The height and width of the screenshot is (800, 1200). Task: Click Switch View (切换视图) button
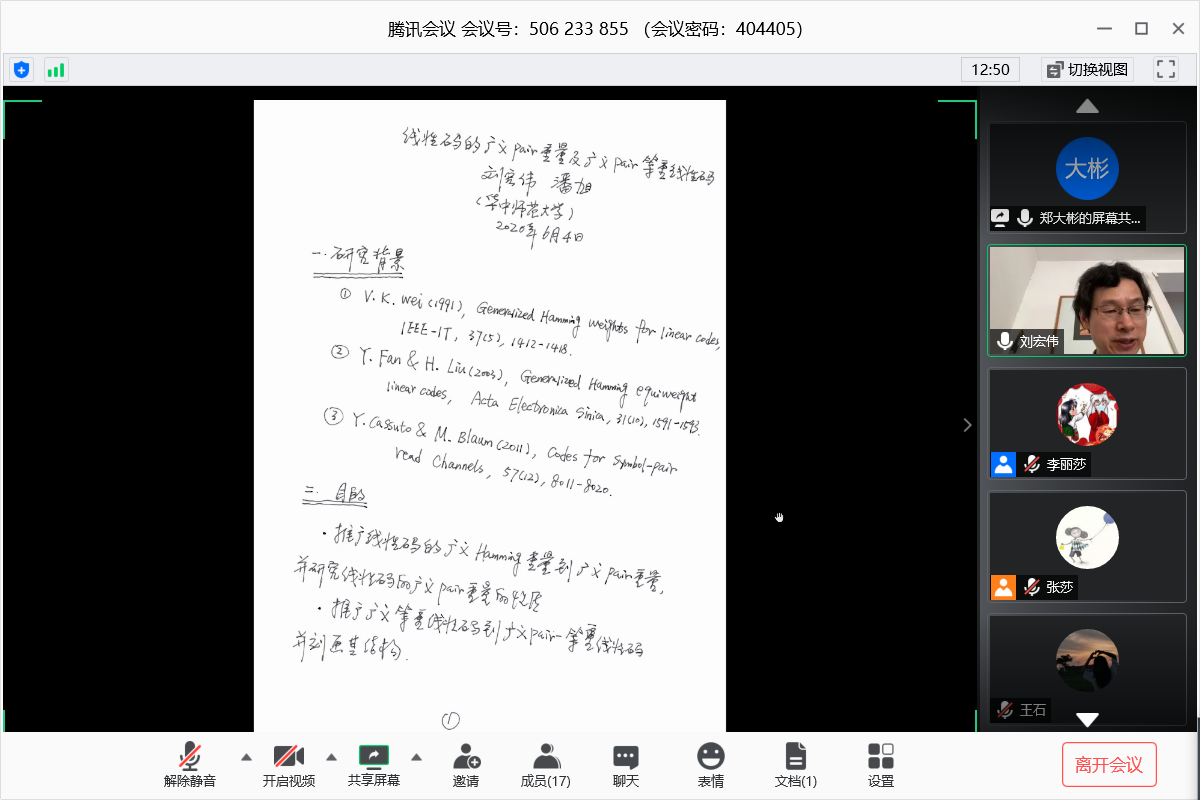[x=1087, y=69]
